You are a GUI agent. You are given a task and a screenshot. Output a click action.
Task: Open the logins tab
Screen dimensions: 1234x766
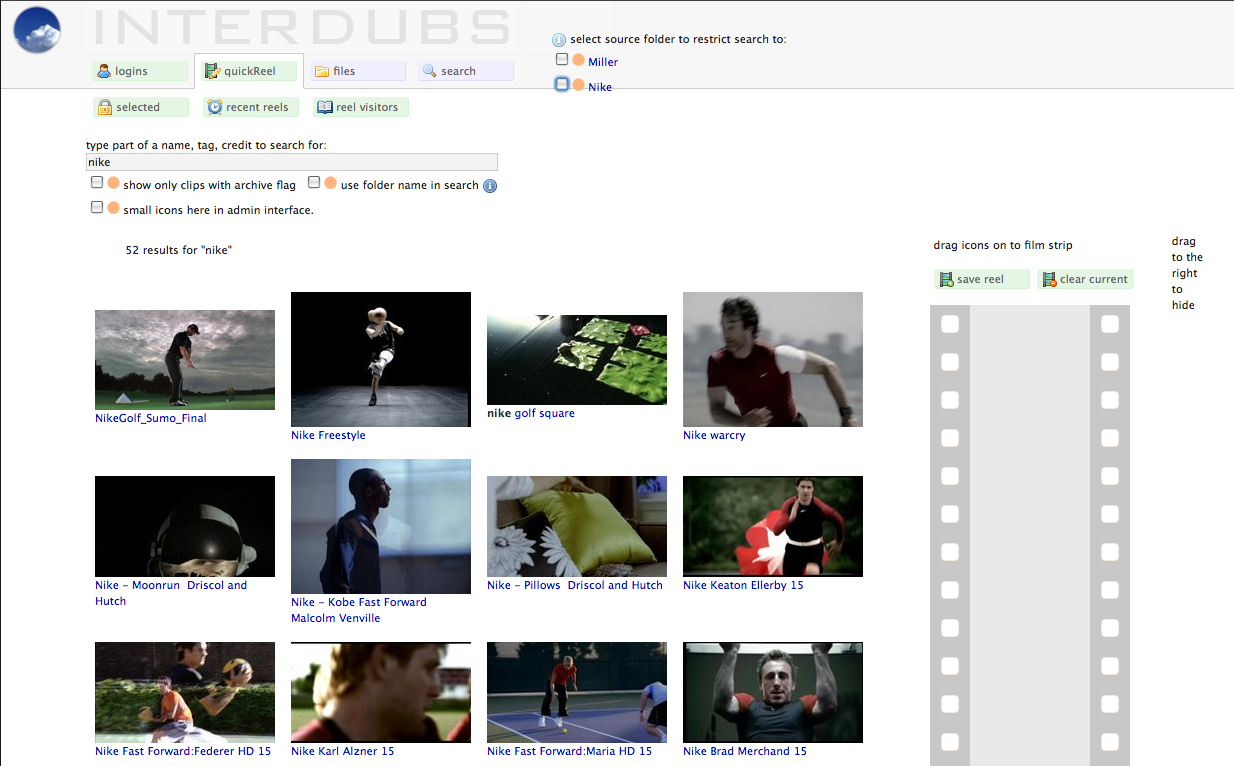(x=140, y=71)
